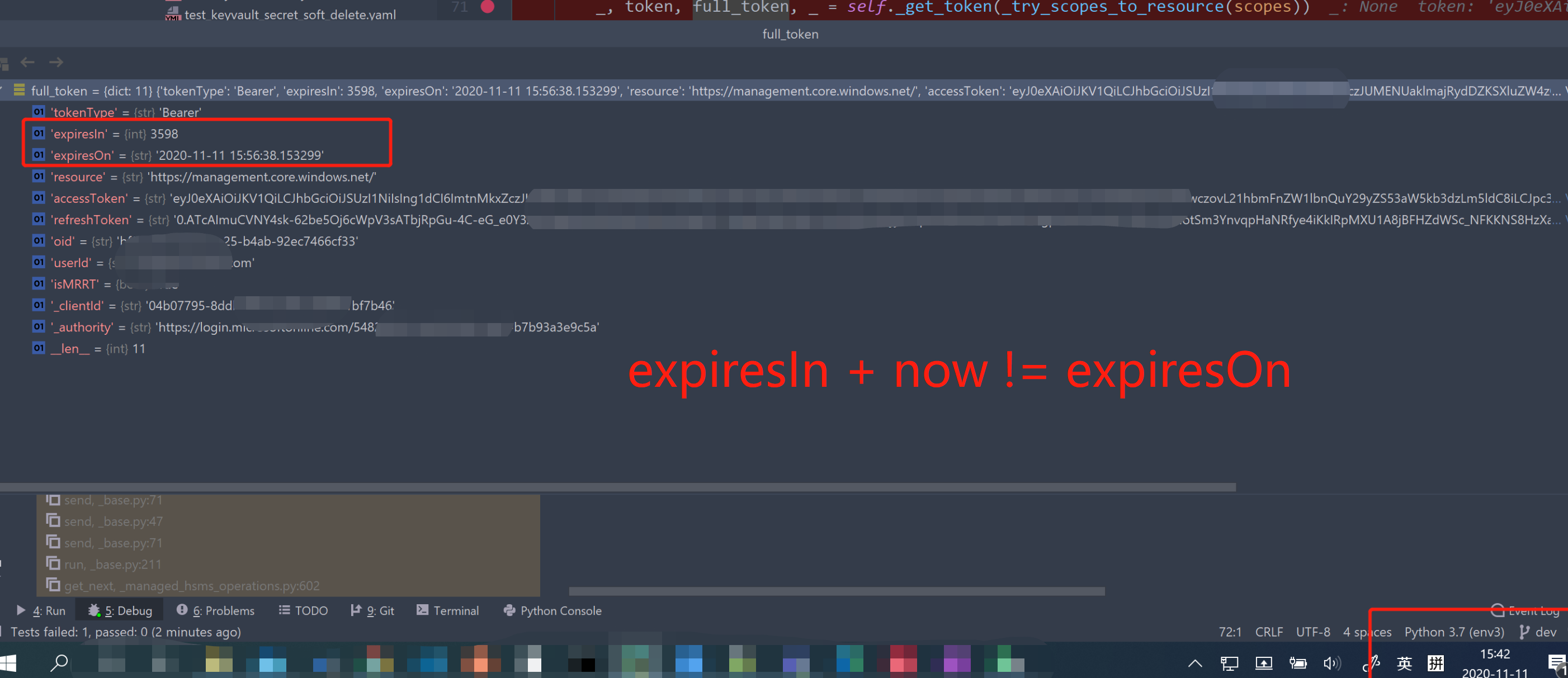Navigate forward with right arrow icon
Screen dimensions: 1568x678
[x=56, y=62]
